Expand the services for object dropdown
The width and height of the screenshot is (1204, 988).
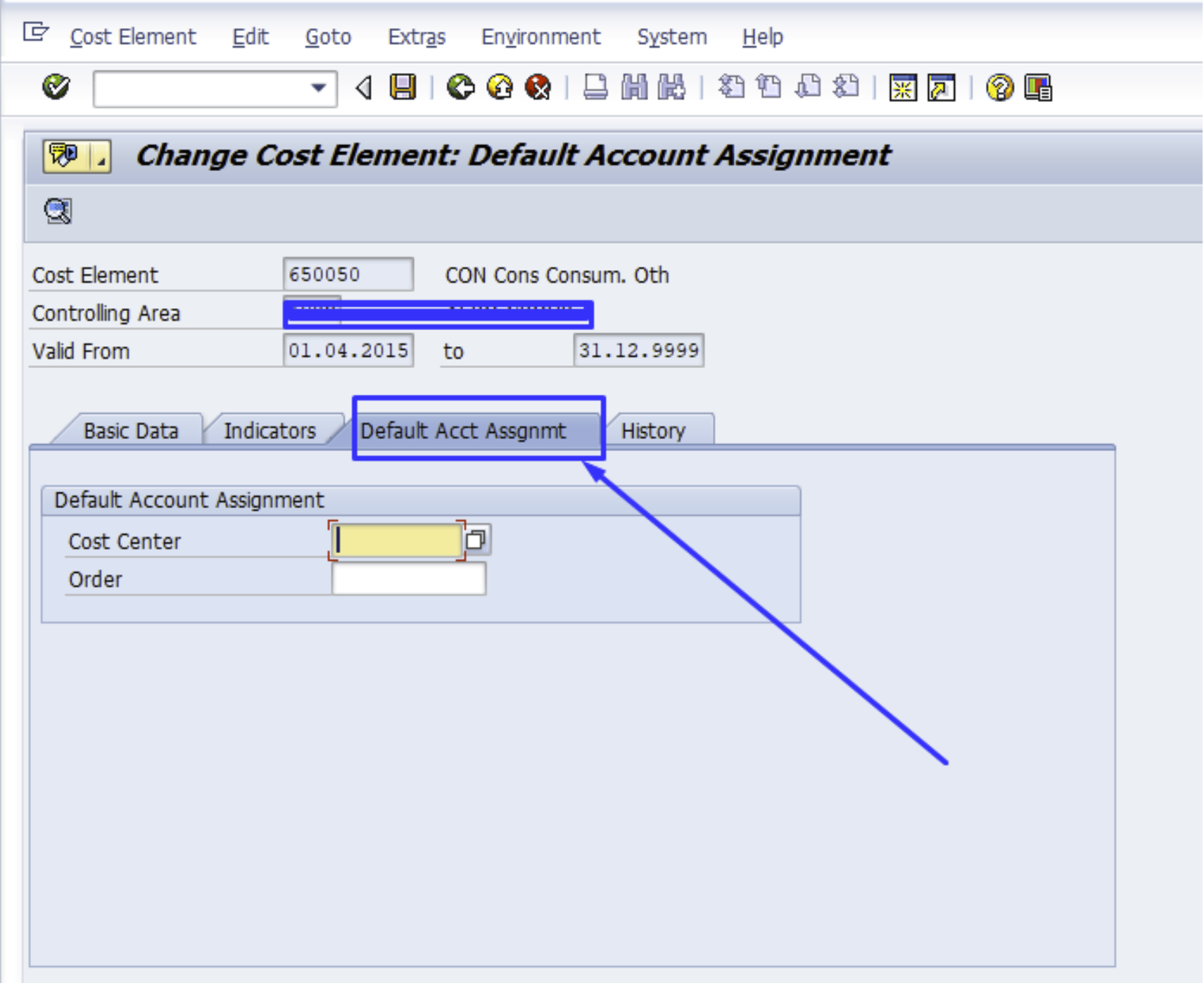(x=101, y=158)
